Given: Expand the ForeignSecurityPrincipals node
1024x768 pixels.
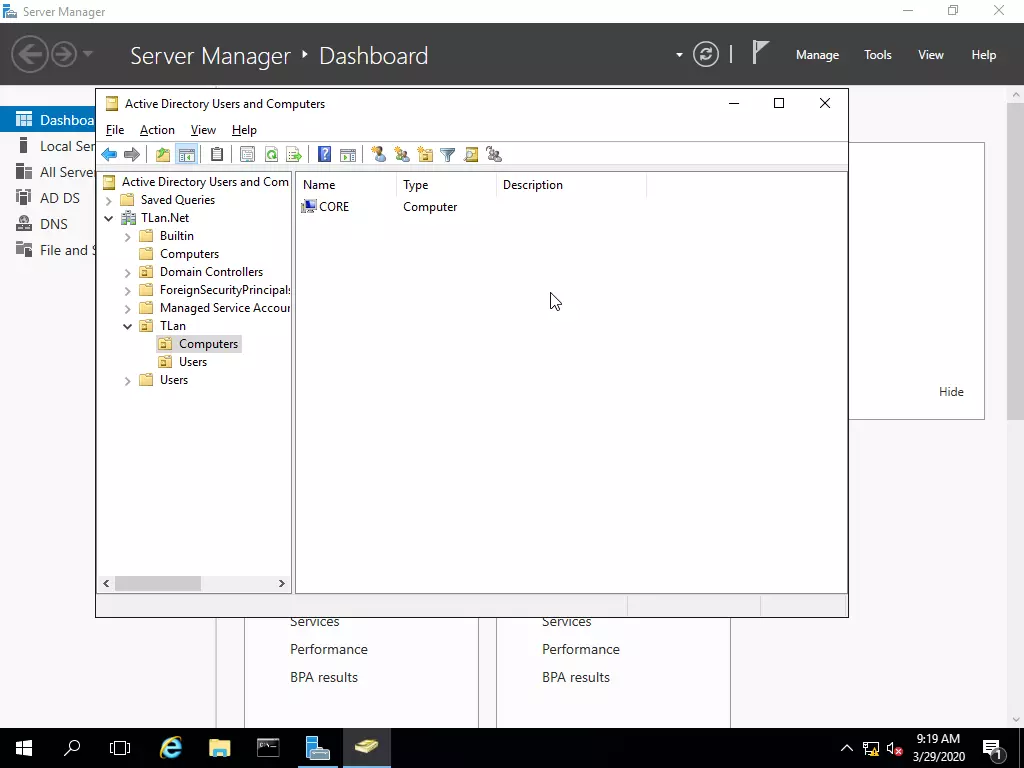Looking at the screenshot, I should (x=128, y=290).
